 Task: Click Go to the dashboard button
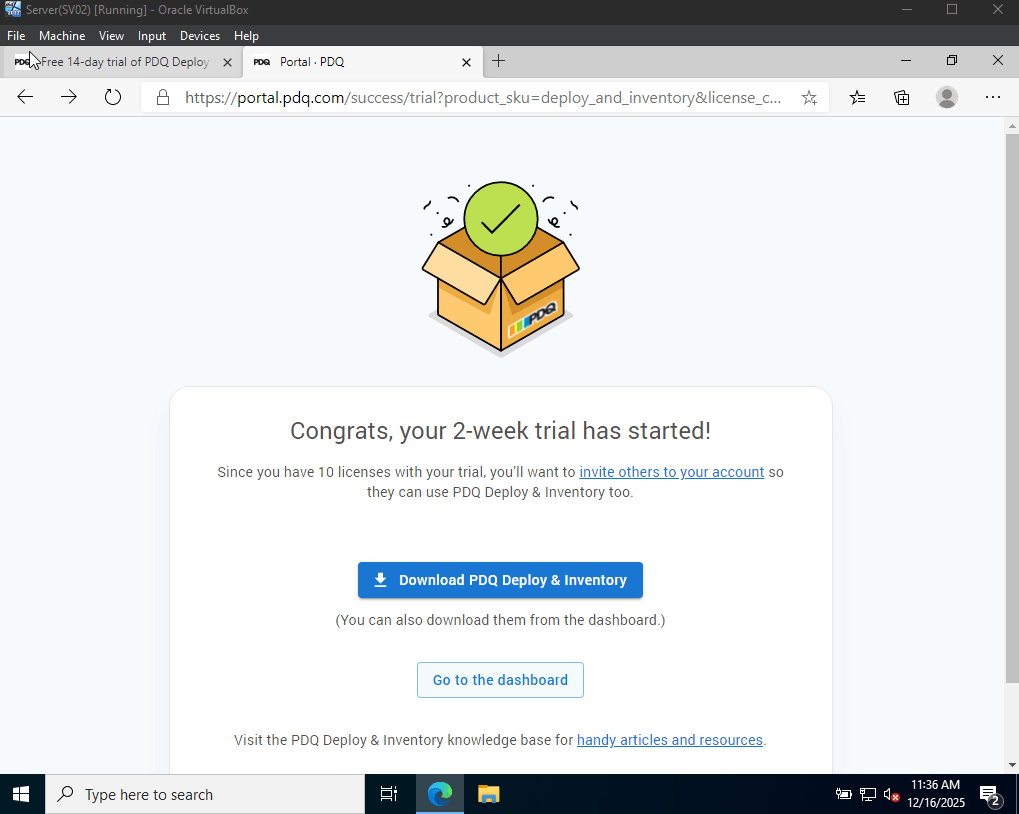pyautogui.click(x=500, y=680)
